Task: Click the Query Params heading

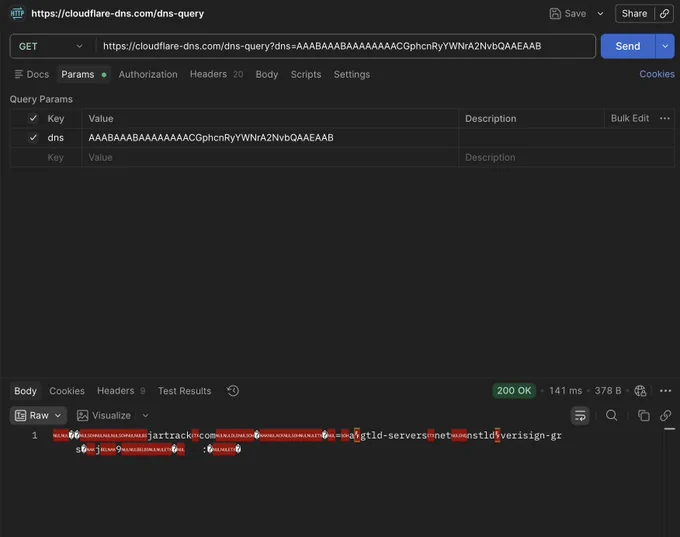Action: (x=41, y=99)
